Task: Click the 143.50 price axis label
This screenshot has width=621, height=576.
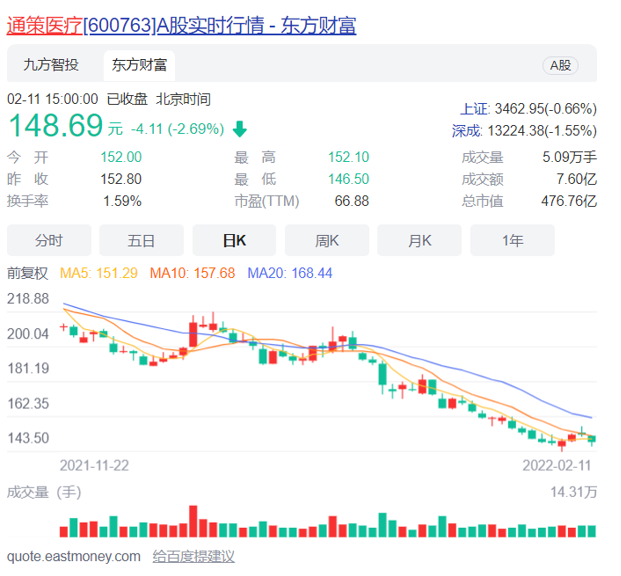Action: click(x=28, y=438)
